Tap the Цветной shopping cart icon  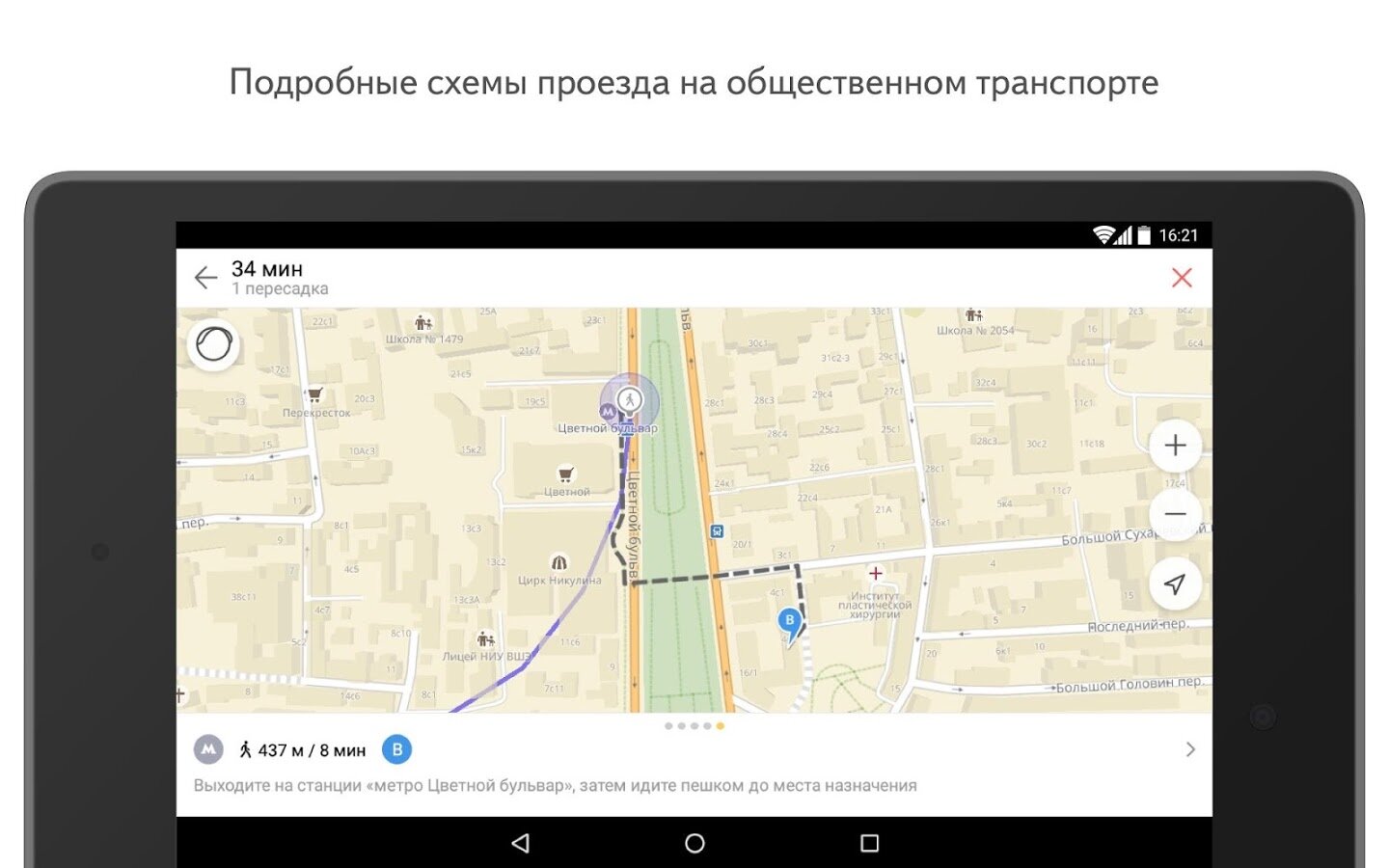pyautogui.click(x=566, y=474)
